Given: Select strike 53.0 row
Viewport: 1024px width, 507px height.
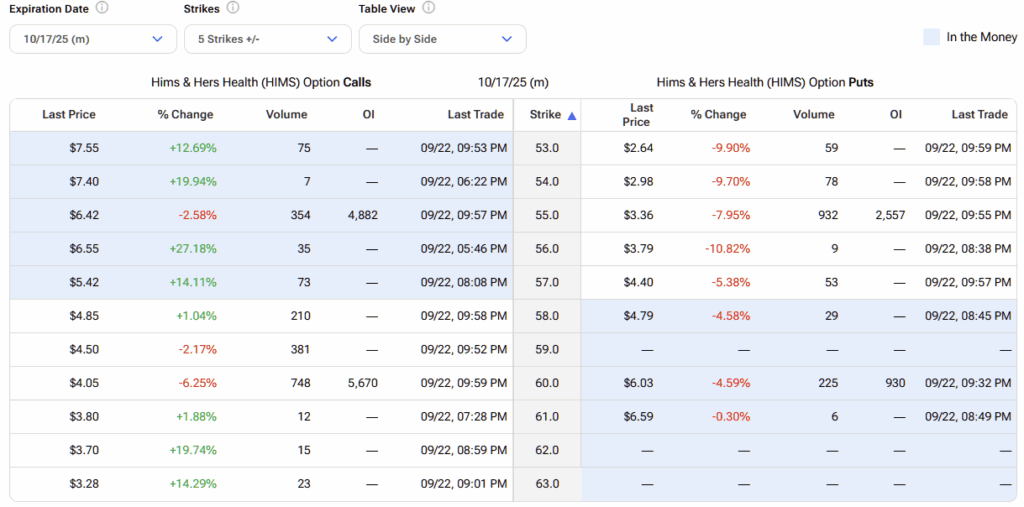Looking at the screenshot, I should [513, 148].
